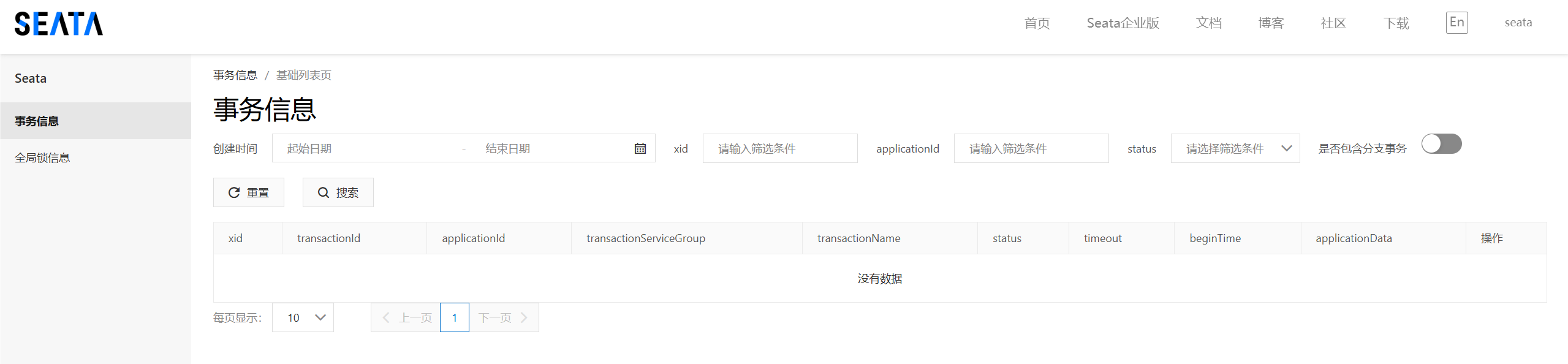
Task: Click the xid filter input field
Action: pyautogui.click(x=779, y=148)
